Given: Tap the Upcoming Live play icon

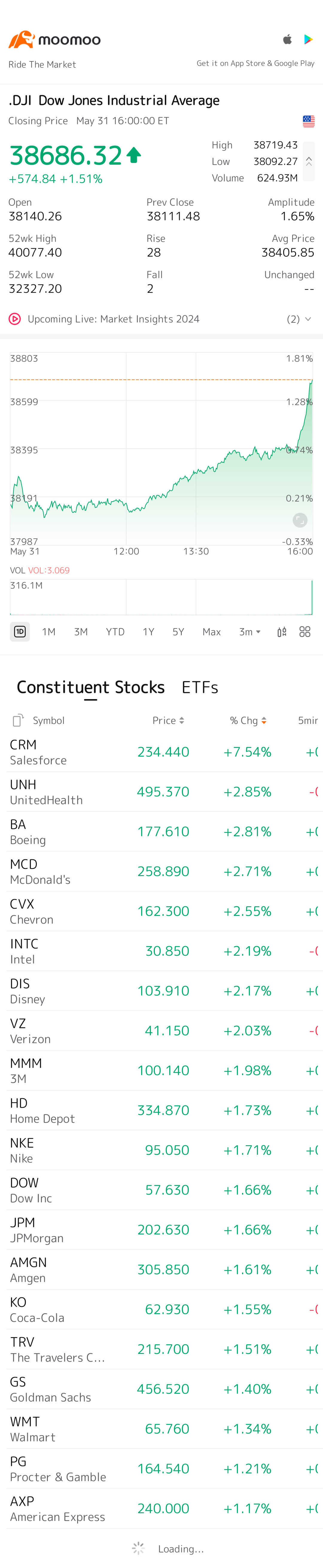Looking at the screenshot, I should click(15, 319).
